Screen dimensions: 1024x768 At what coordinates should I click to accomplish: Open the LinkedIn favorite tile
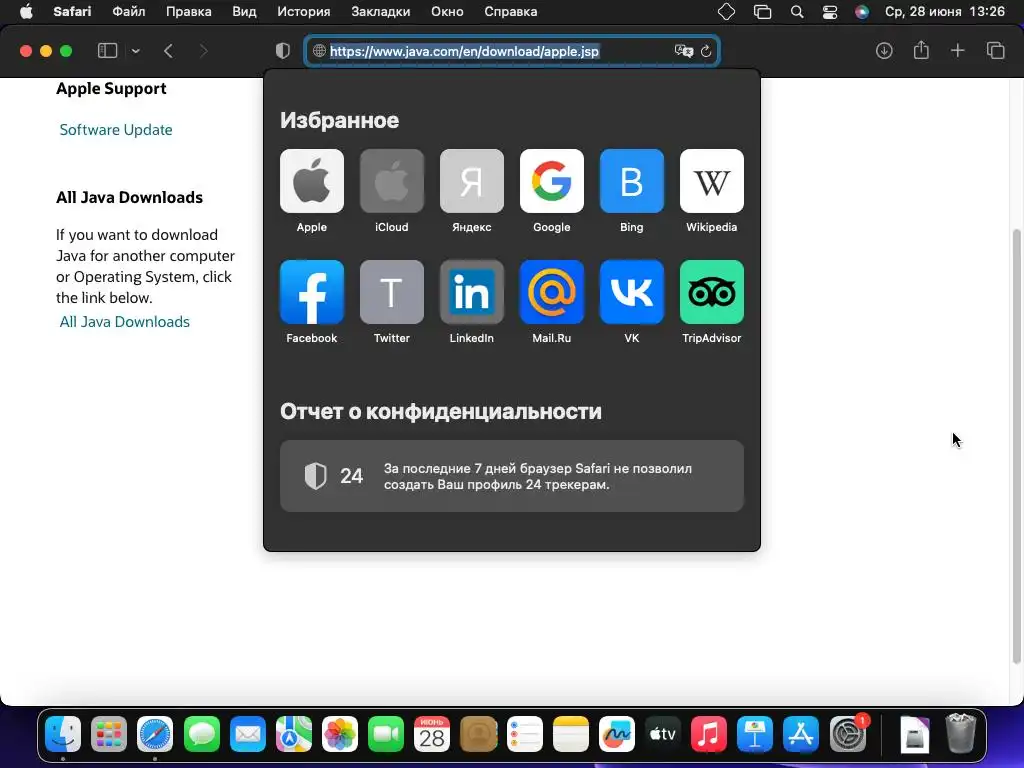472,292
